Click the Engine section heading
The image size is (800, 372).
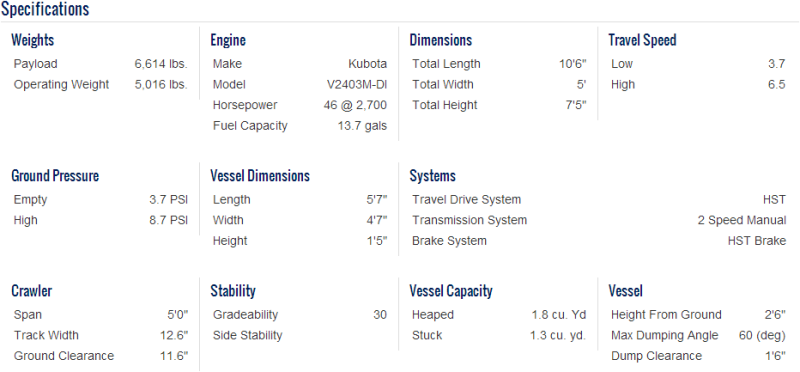point(228,40)
